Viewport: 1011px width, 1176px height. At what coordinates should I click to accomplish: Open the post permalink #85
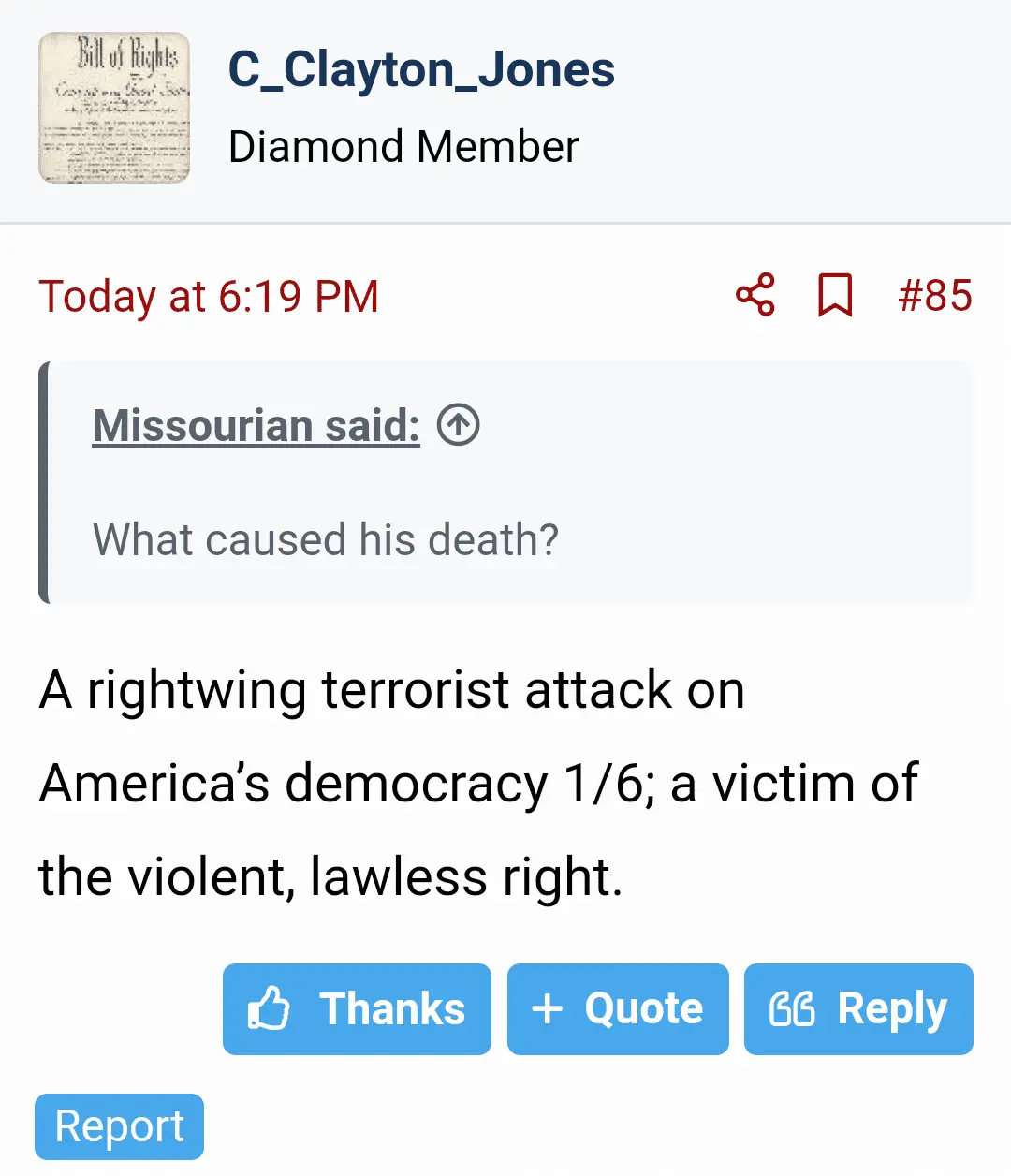(934, 295)
